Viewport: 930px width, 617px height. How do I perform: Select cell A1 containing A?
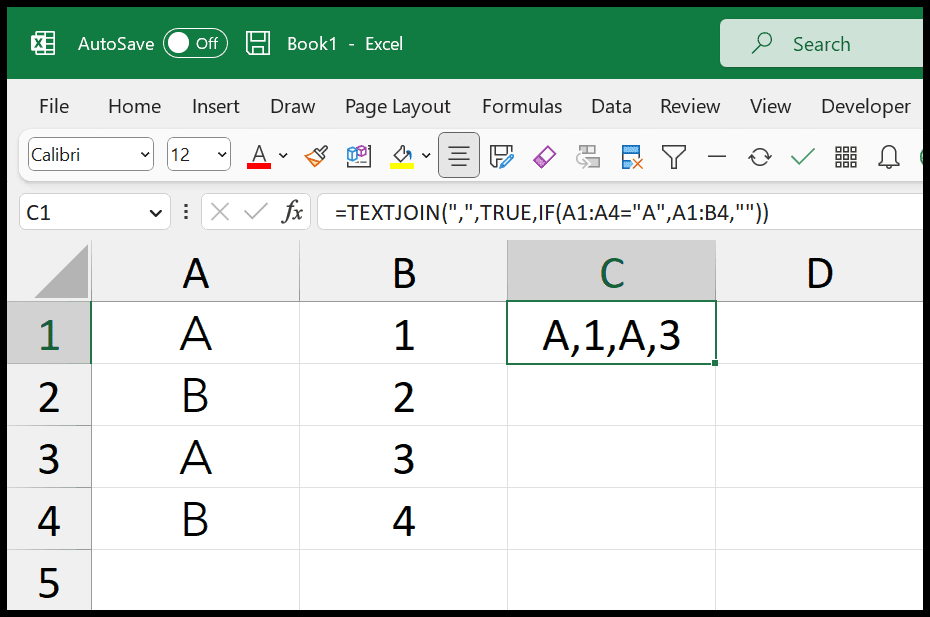[196, 333]
